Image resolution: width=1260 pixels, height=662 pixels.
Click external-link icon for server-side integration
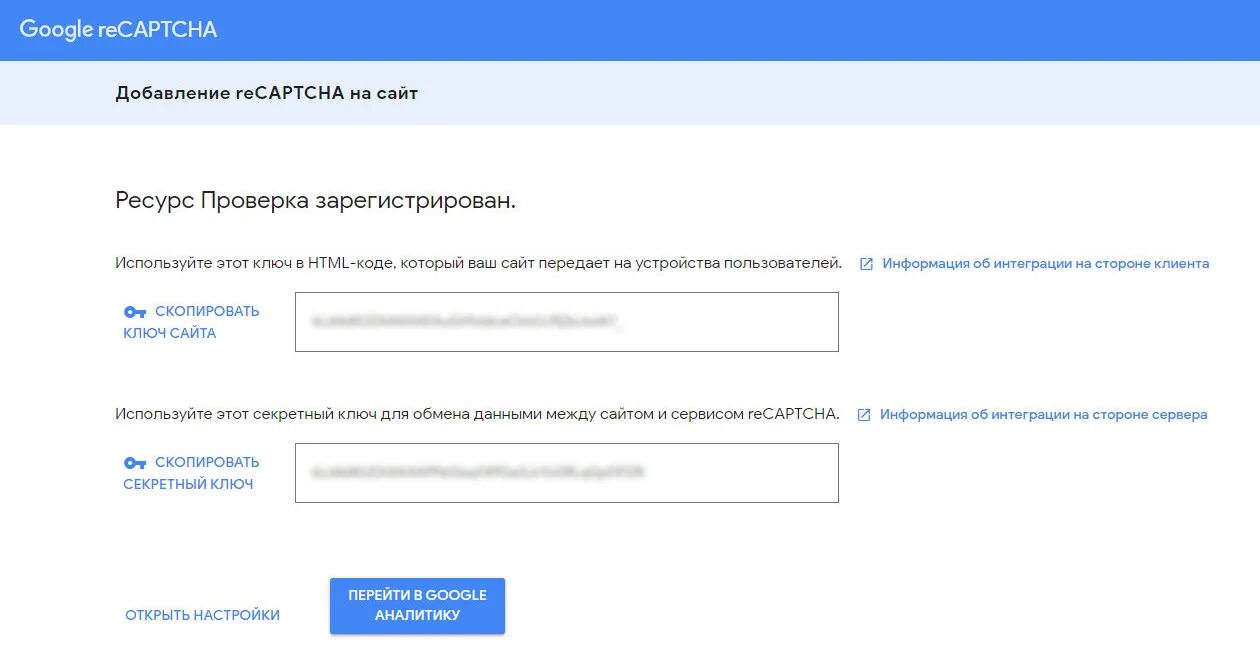[864, 415]
